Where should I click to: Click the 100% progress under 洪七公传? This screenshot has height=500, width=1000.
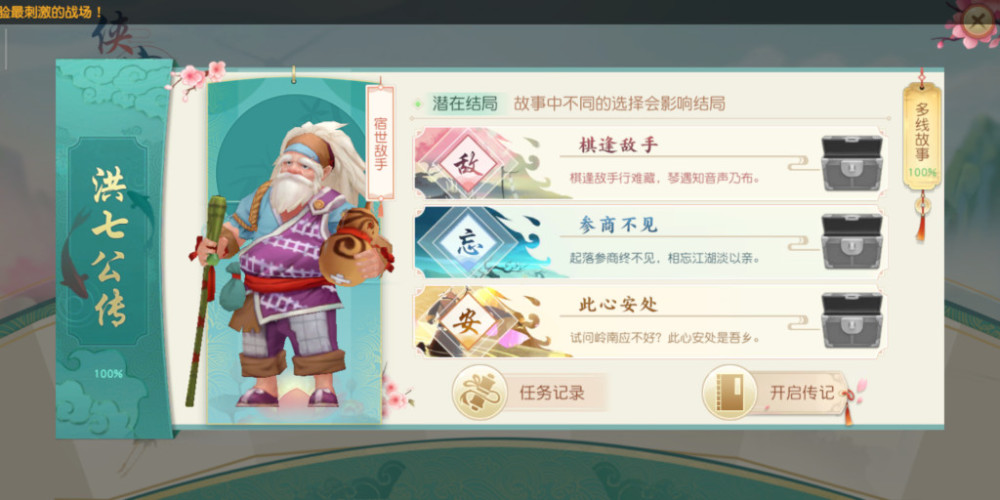pos(108,374)
